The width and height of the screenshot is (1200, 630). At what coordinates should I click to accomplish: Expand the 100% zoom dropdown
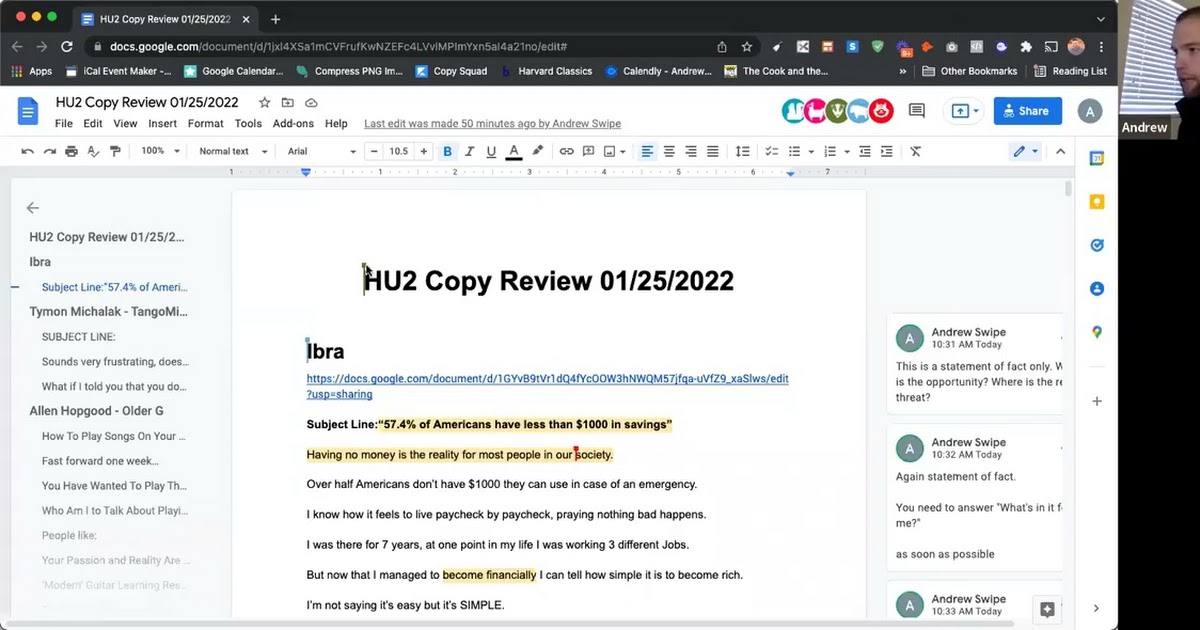(160, 151)
